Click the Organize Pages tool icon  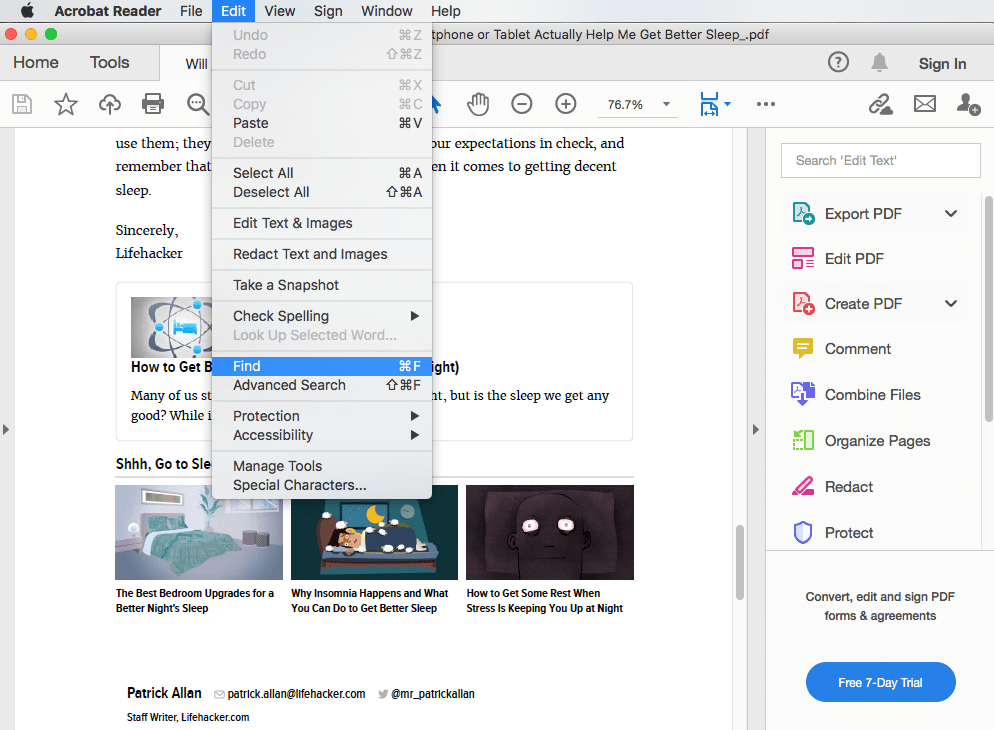[x=803, y=440]
